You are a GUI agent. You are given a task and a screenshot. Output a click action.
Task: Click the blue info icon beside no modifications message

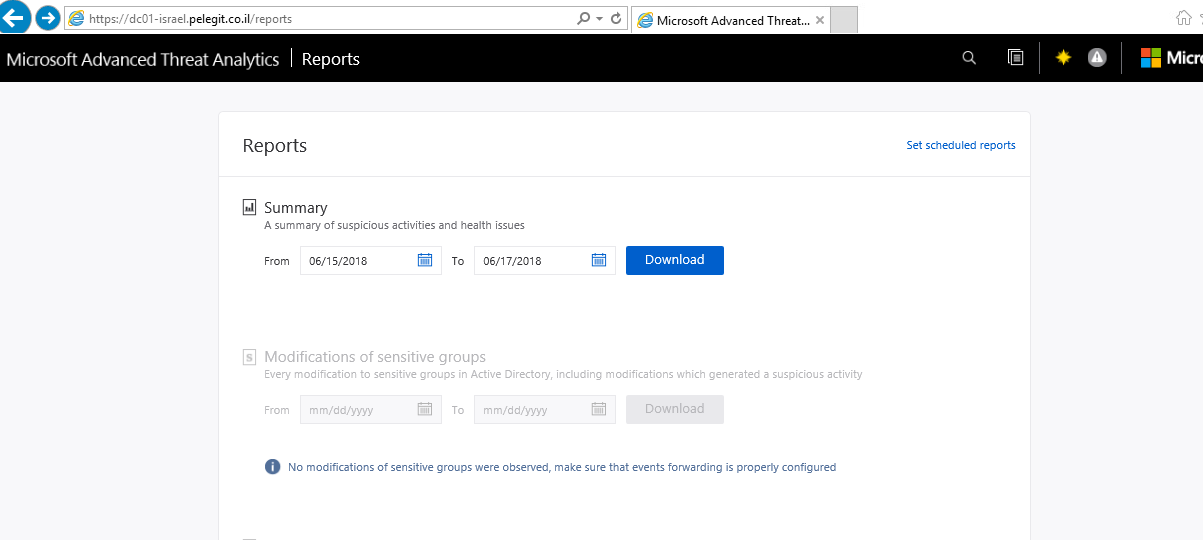(x=272, y=467)
